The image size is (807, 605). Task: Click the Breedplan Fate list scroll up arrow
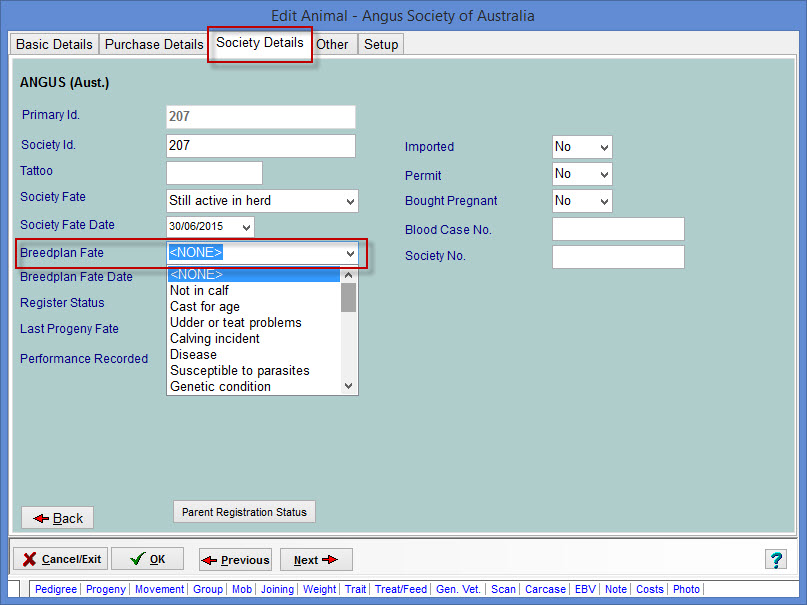[x=348, y=275]
